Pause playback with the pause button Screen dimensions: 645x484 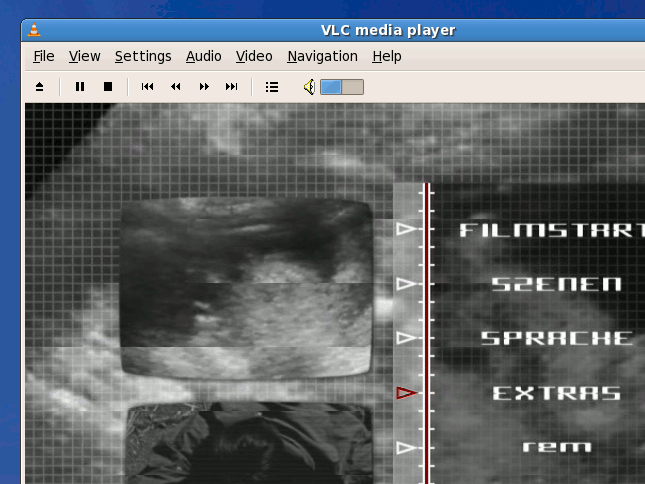(80, 87)
